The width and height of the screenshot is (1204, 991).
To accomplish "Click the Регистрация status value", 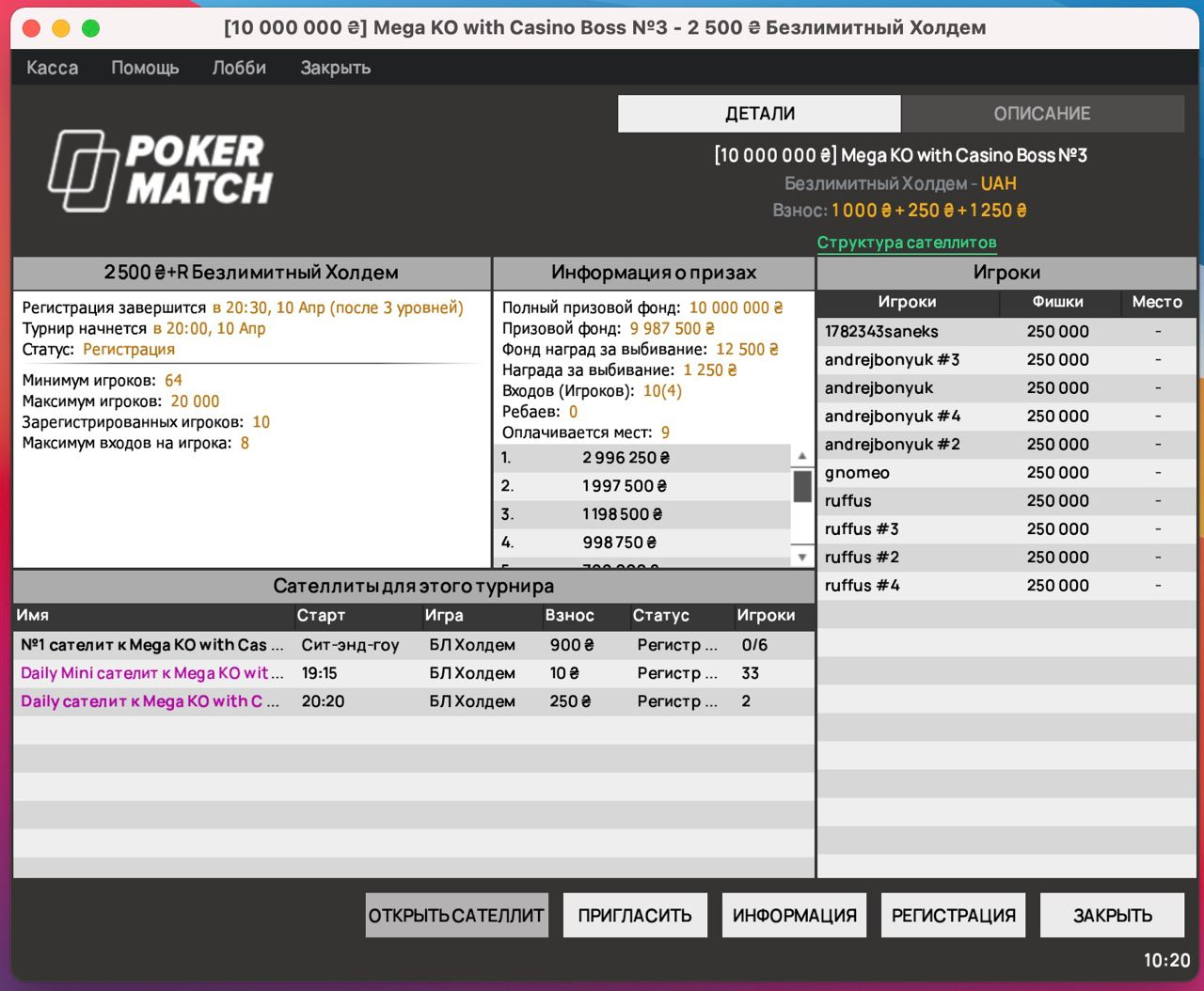I will tap(129, 349).
